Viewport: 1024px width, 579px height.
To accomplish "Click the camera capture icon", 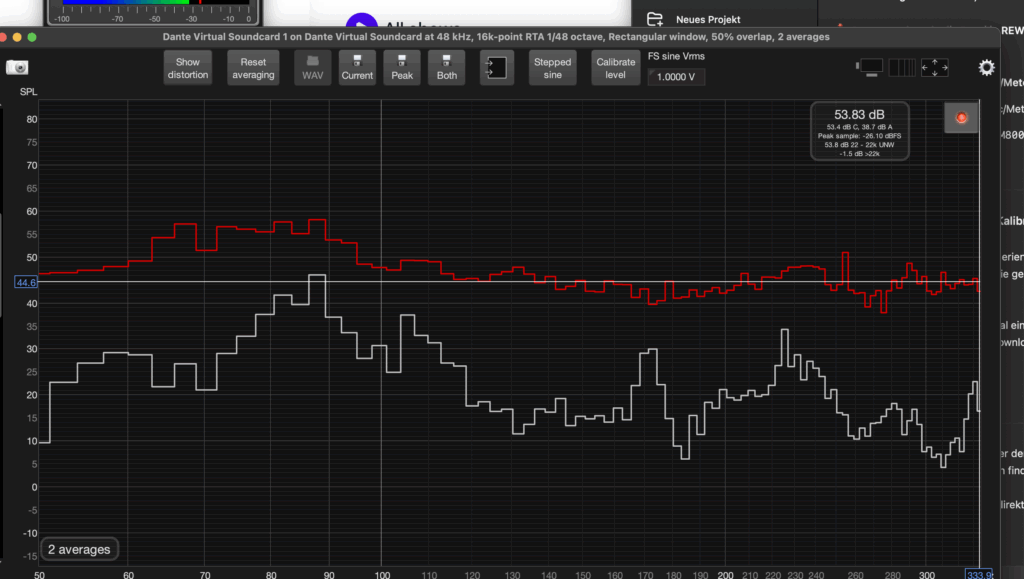I will coord(17,68).
